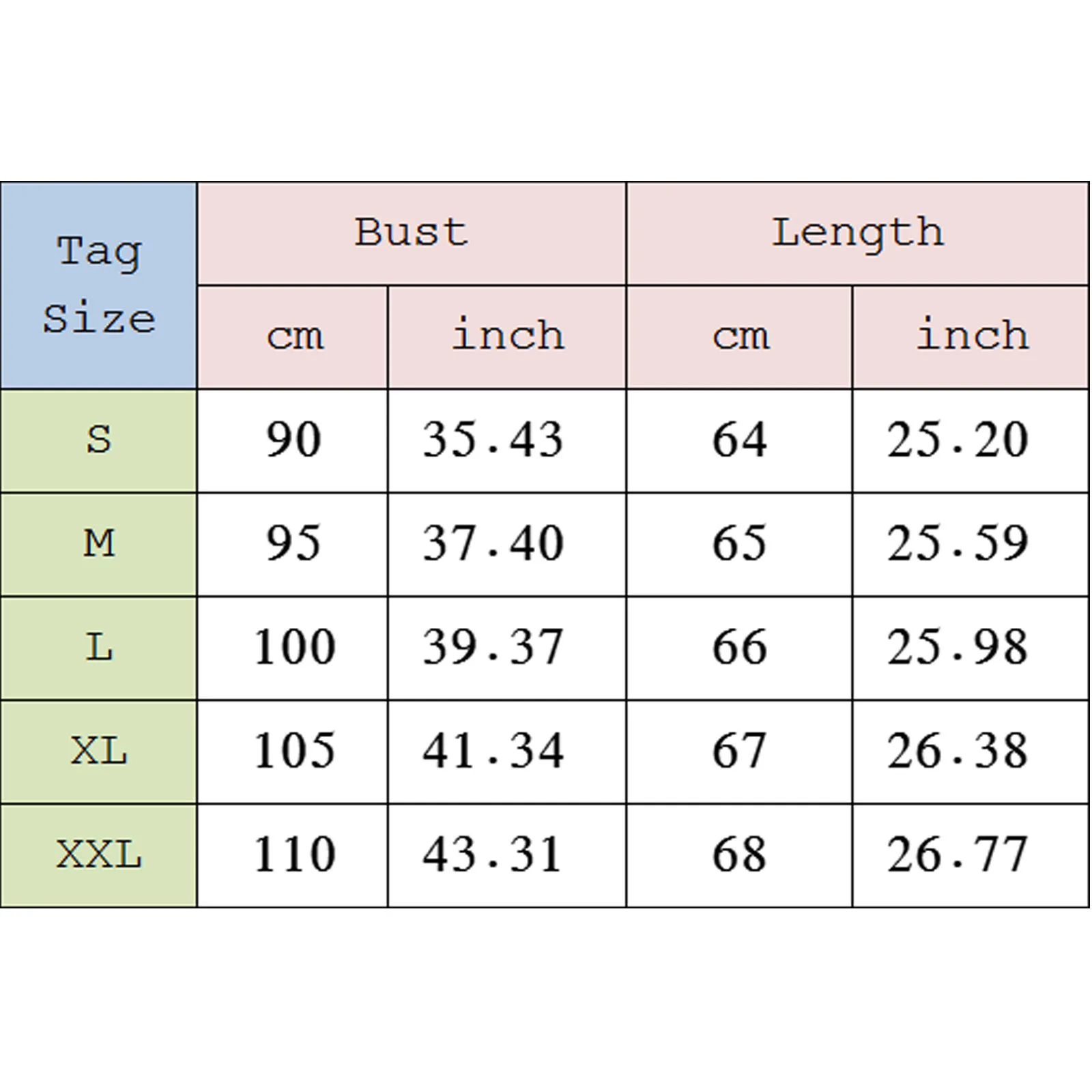
Task: Click the Bust cm subheader cell
Action: [293, 336]
